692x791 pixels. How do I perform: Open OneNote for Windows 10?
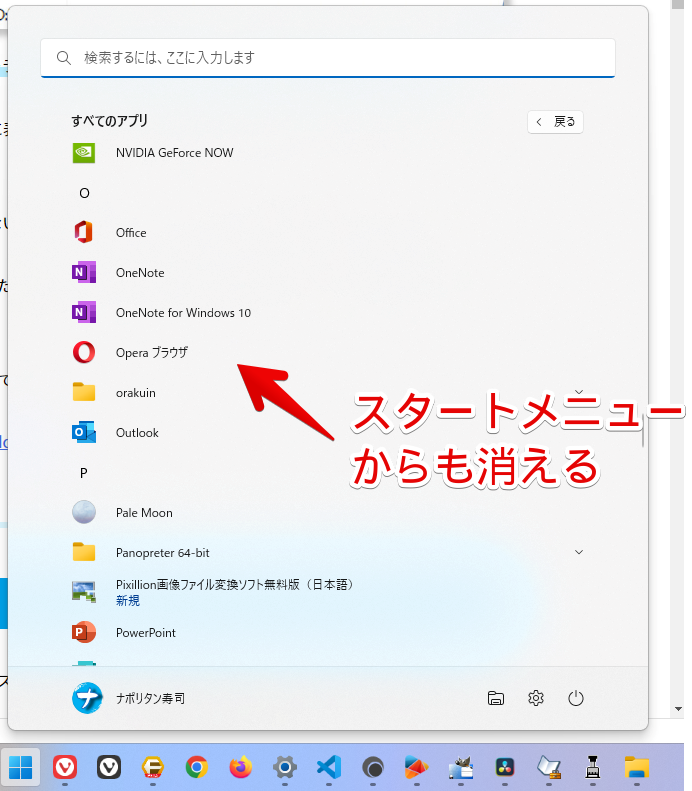point(328,313)
